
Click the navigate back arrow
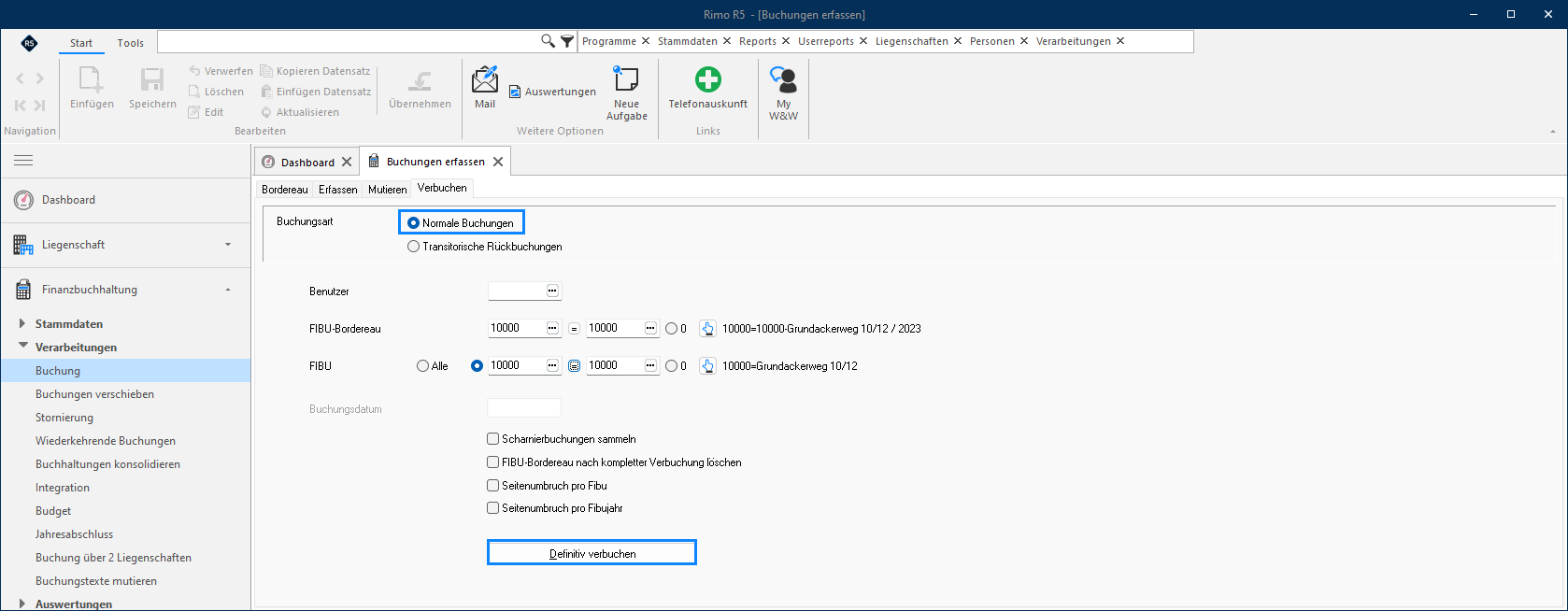pos(21,78)
